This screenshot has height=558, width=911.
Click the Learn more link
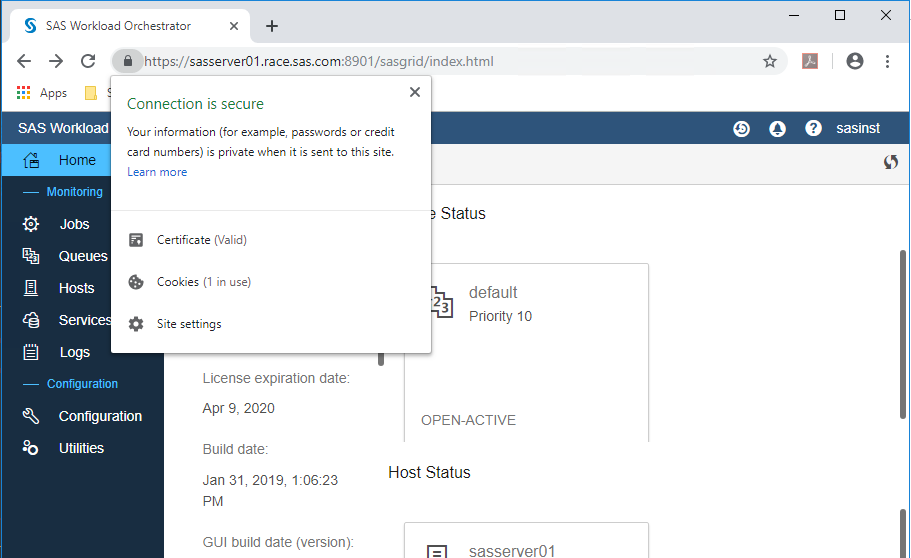coord(157,172)
